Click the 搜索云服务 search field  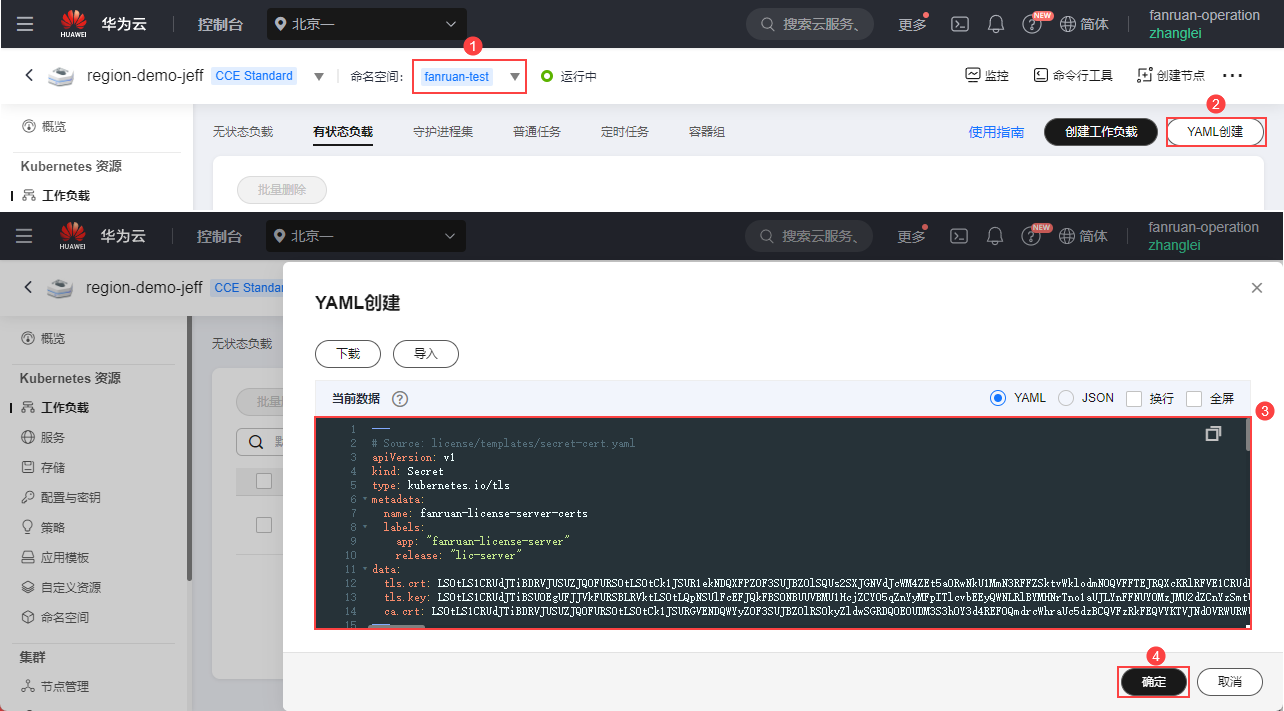810,24
